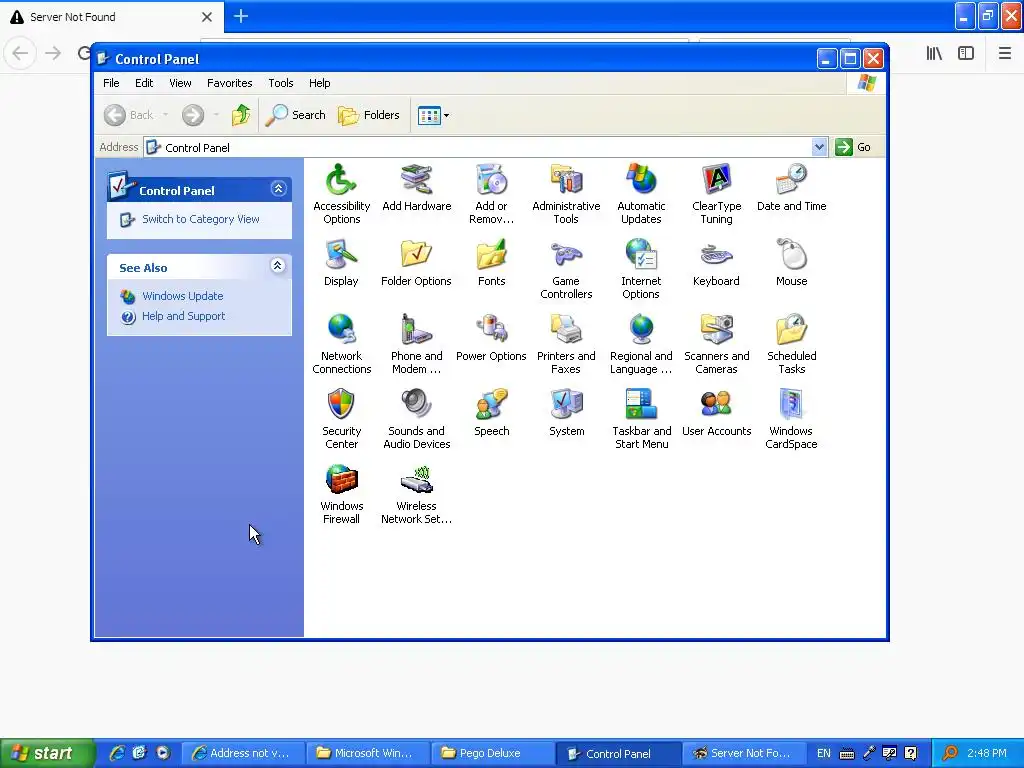Launch Internet Explorer from Quick Launch
Screen dimensions: 1024x768
(x=117, y=753)
